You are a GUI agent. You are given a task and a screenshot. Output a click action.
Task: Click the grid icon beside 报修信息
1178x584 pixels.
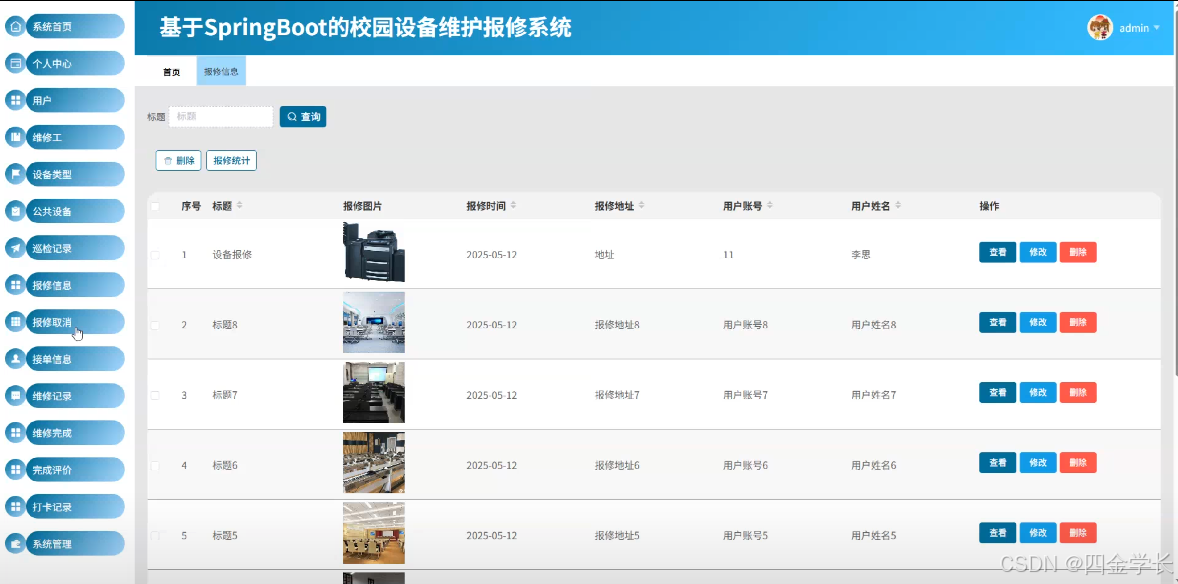click(16, 285)
